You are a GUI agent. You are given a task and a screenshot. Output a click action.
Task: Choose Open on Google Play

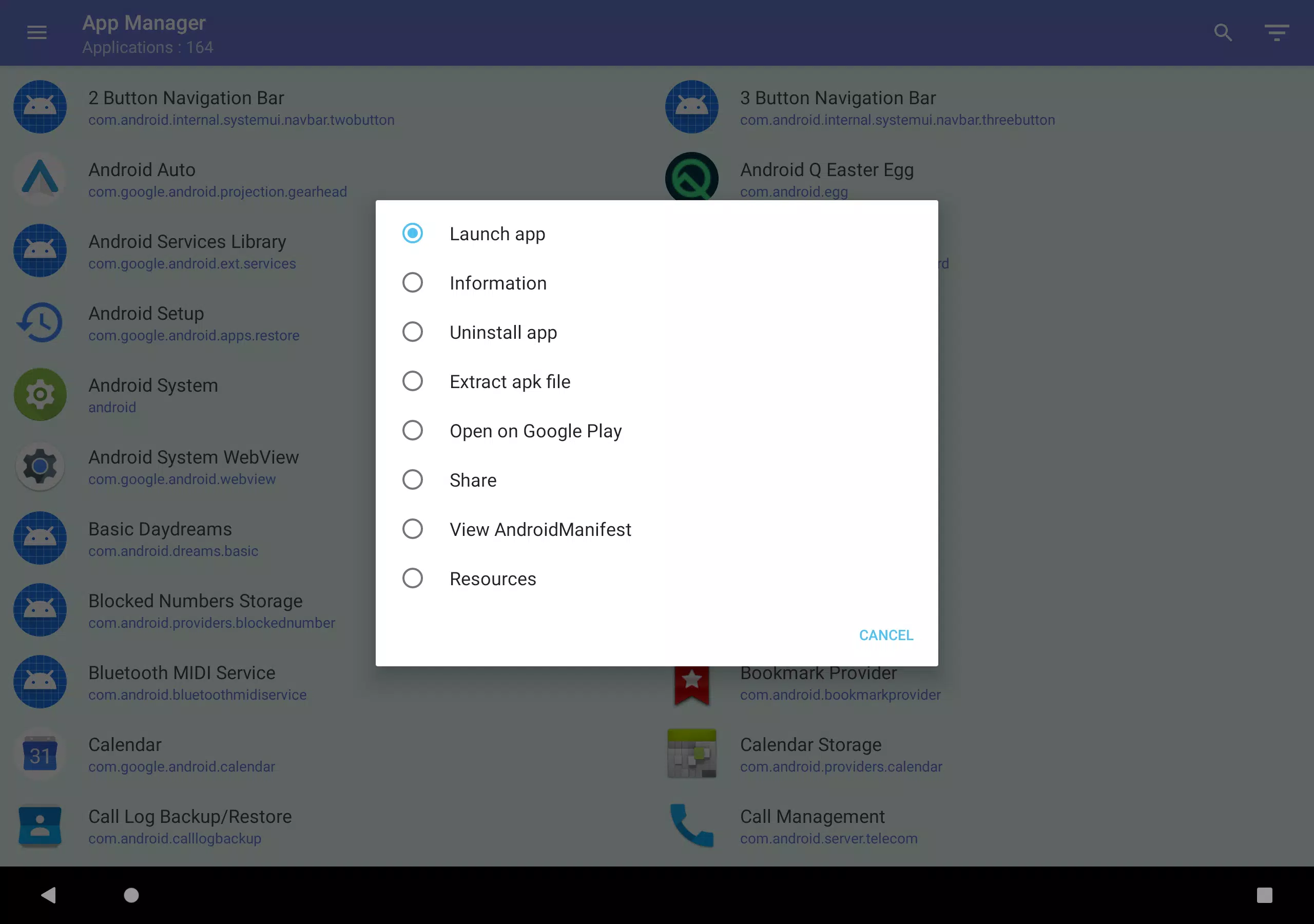(656, 431)
